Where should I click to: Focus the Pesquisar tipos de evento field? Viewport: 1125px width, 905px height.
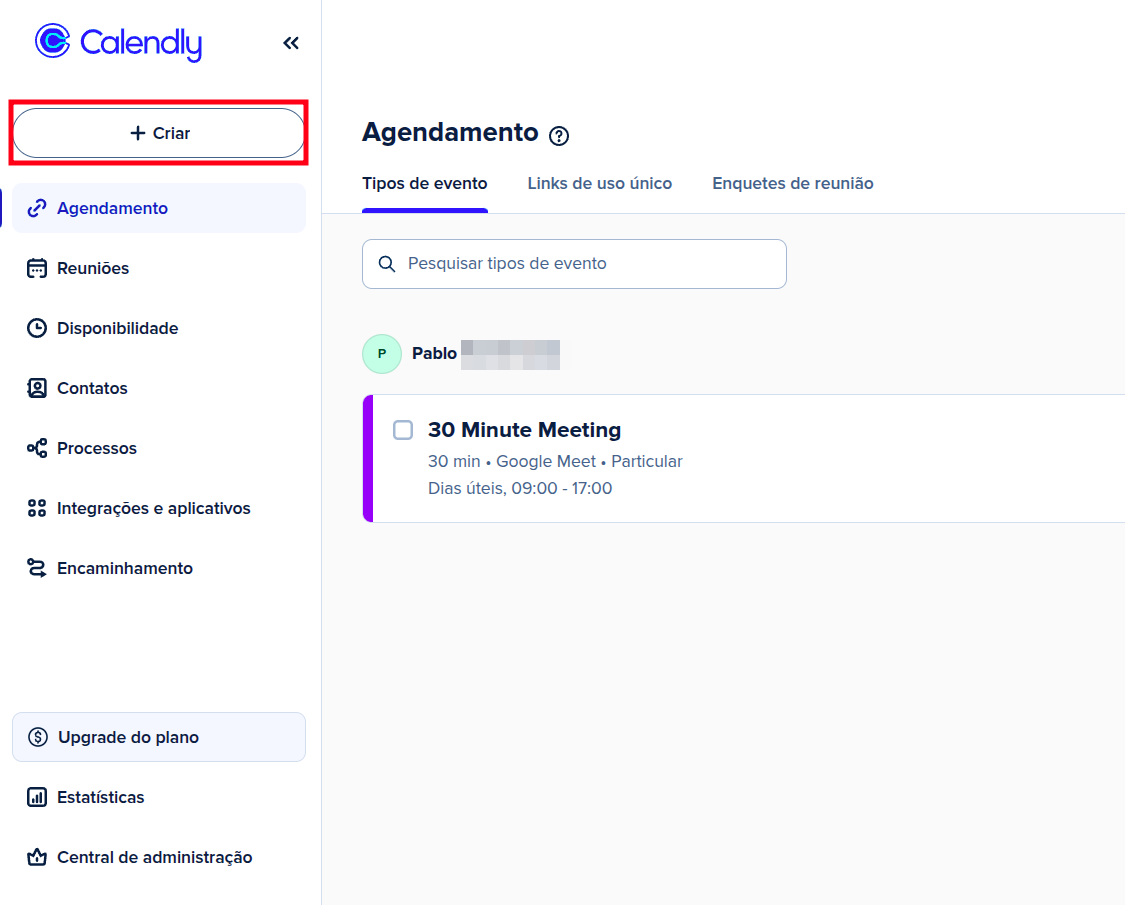pyautogui.click(x=574, y=264)
